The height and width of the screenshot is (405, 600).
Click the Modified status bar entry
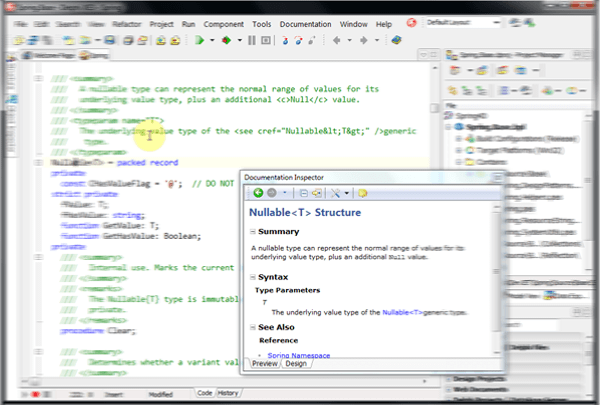click(x=161, y=395)
